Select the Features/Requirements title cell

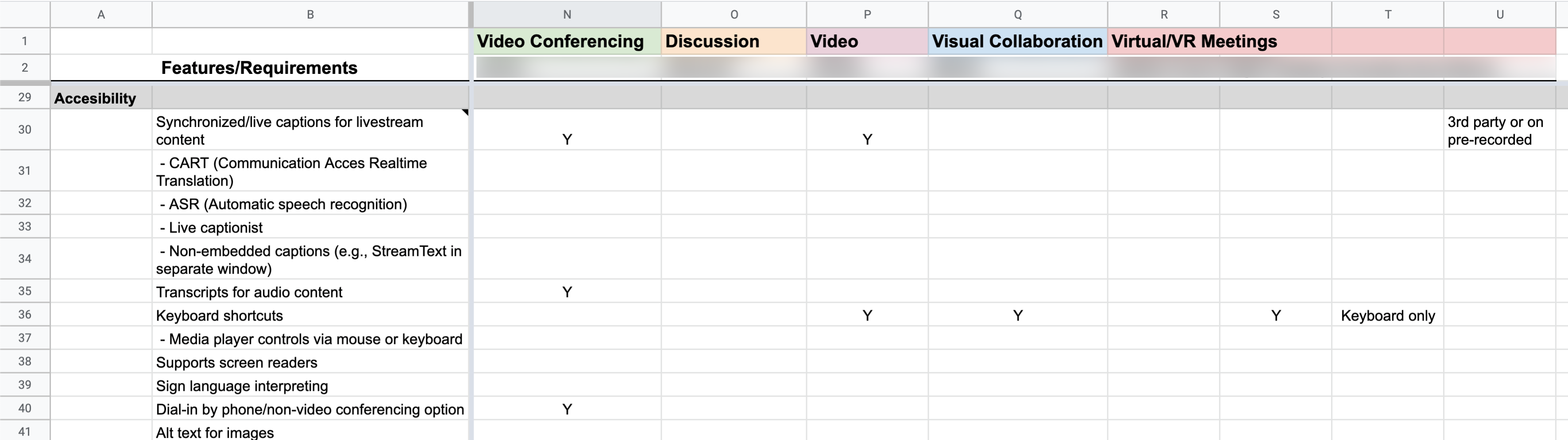[259, 68]
